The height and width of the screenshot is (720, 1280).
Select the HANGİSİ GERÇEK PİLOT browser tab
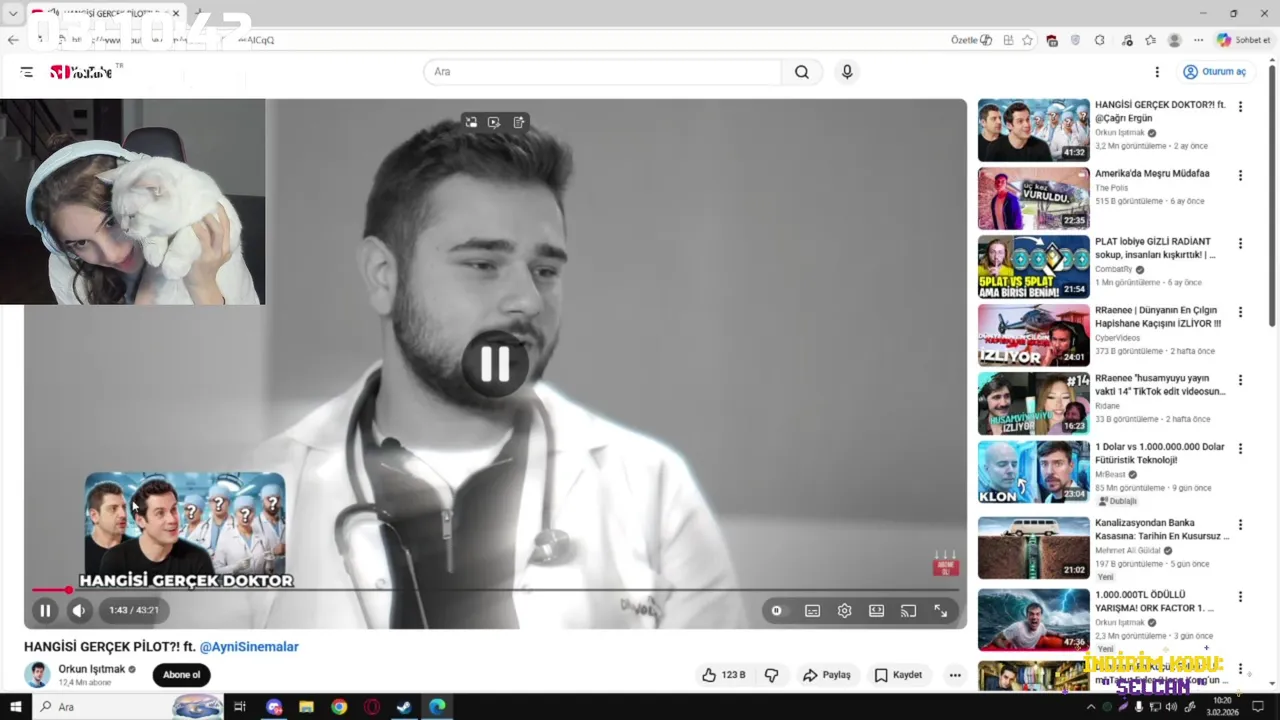point(106,14)
